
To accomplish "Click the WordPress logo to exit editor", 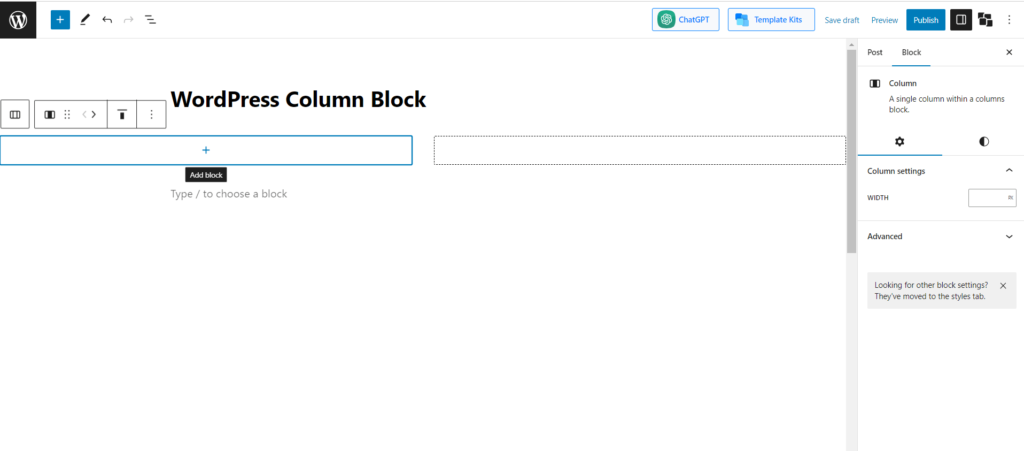I will click(18, 19).
